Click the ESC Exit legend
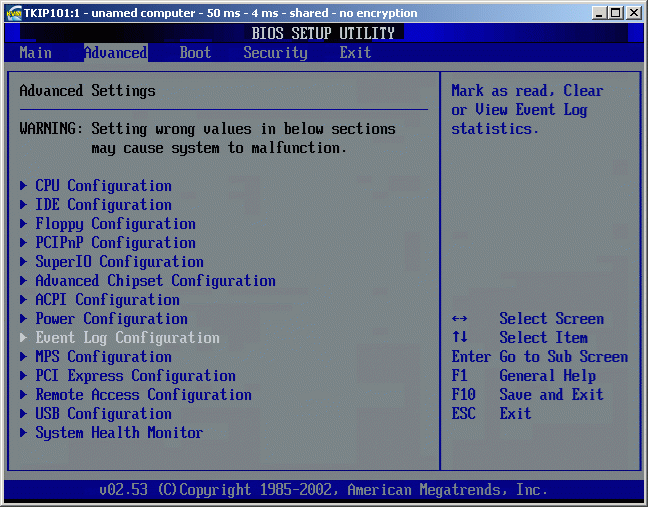This screenshot has width=648, height=507. tap(491, 414)
